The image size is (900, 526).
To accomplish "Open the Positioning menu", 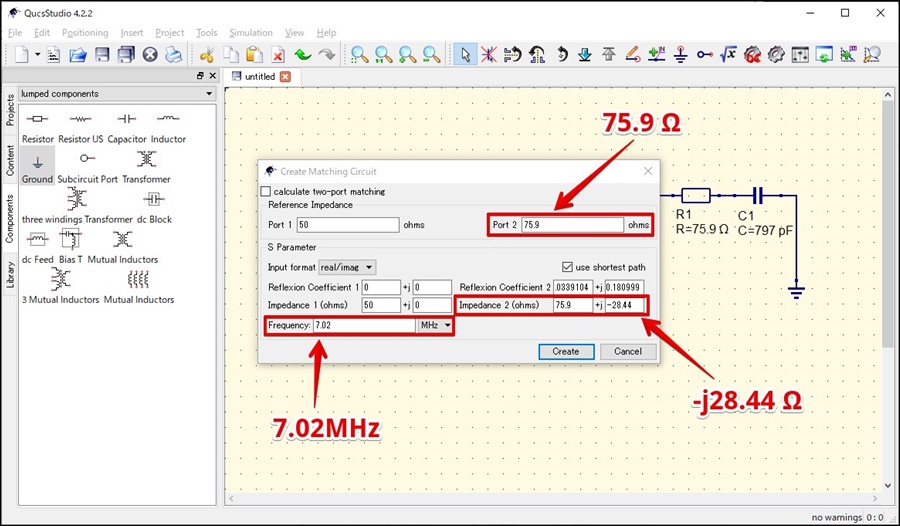I will pos(85,33).
